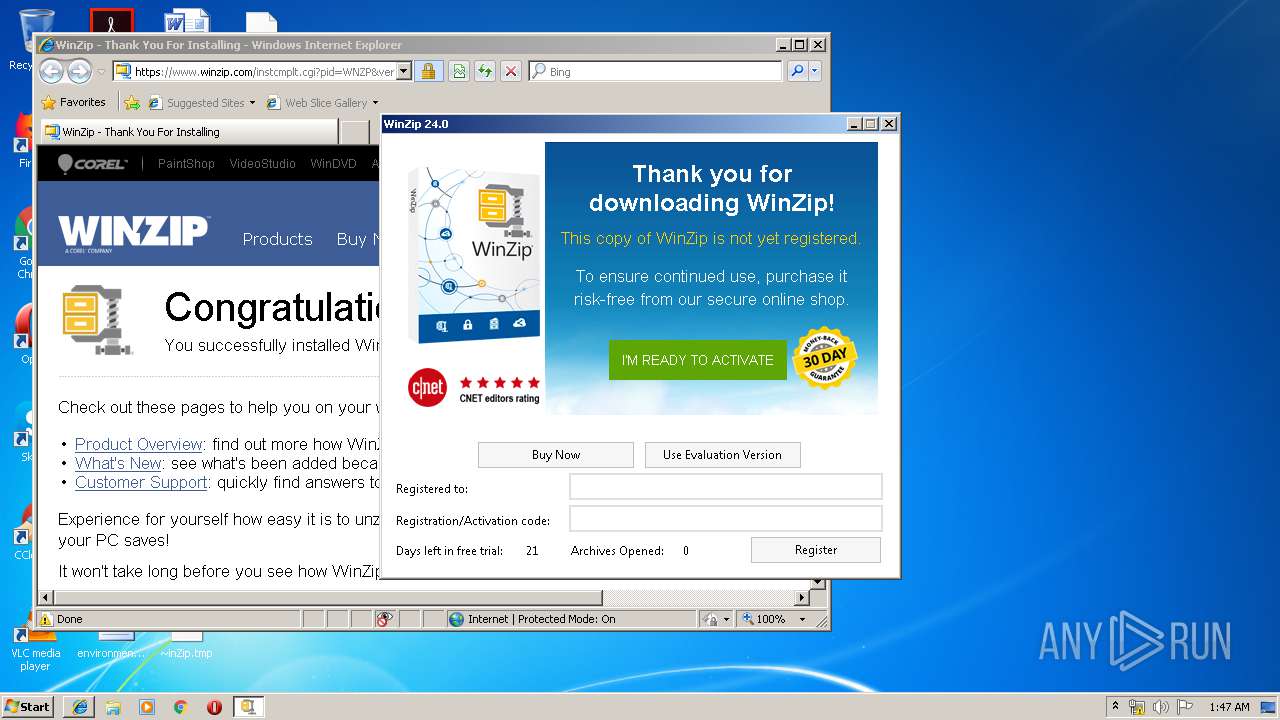Viewport: 1280px width, 720px height.
Task: Launch Opera from the taskbar
Action: (x=214, y=707)
